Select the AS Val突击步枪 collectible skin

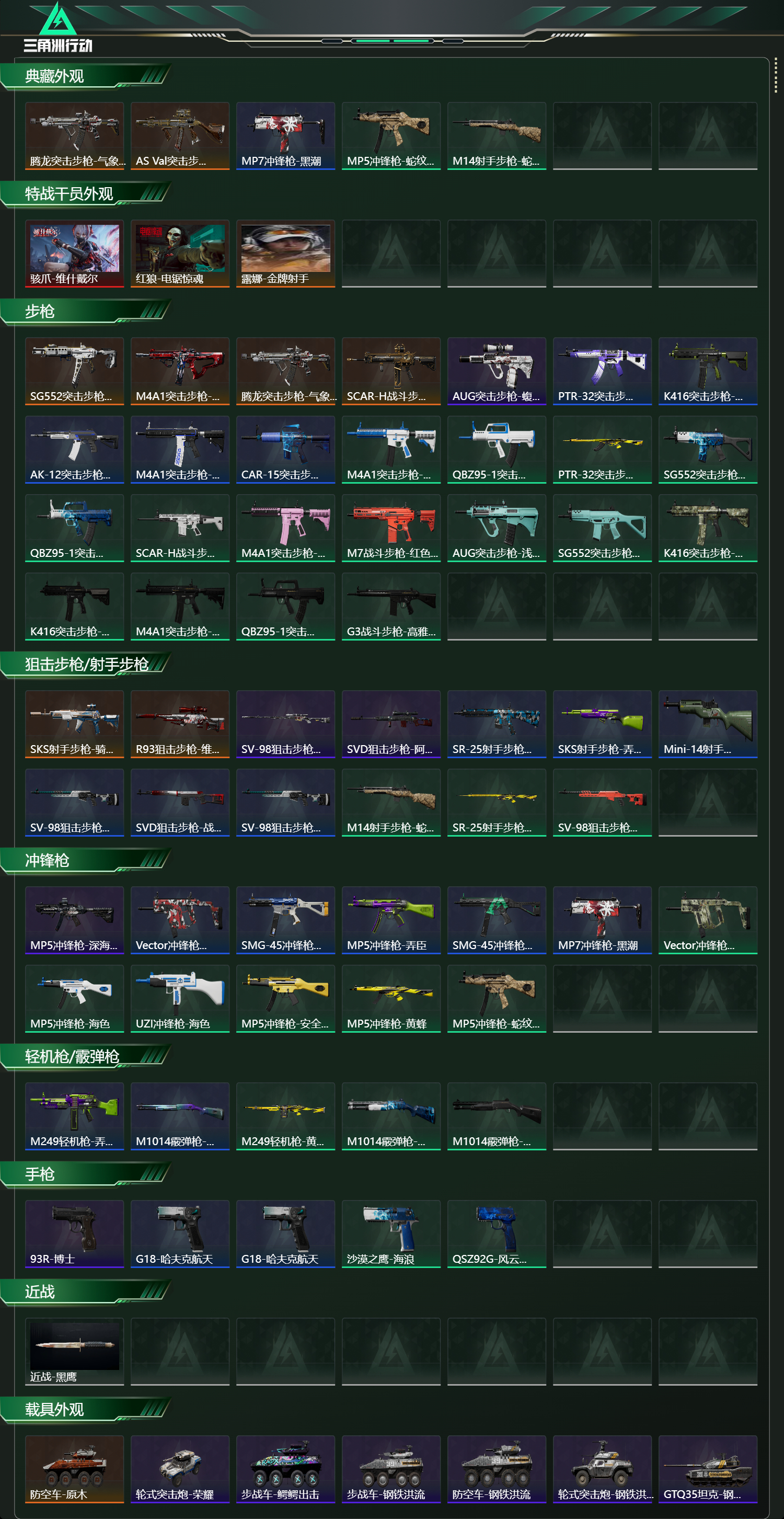tap(180, 136)
